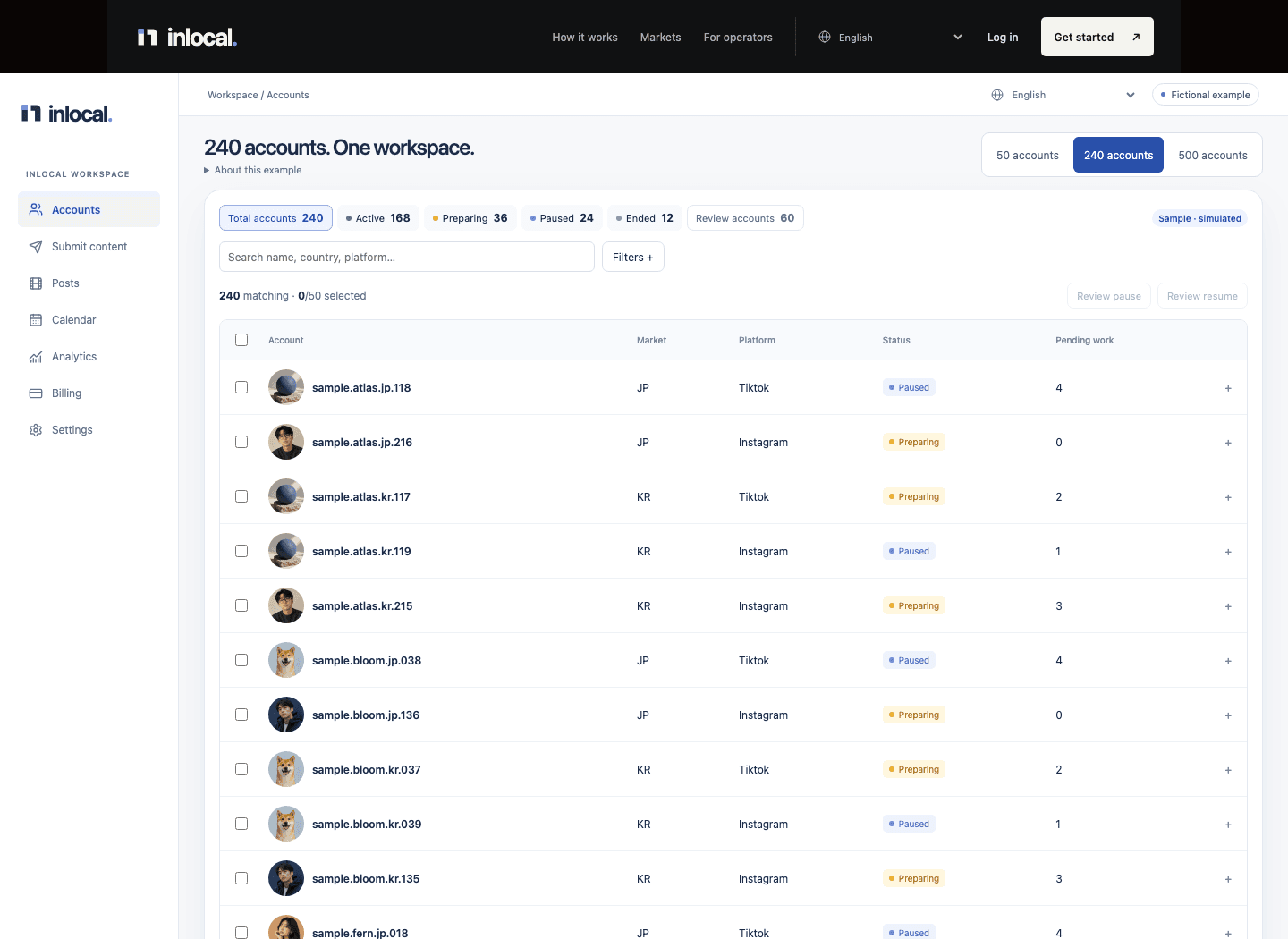This screenshot has height=939, width=1288.
Task: Click the globe icon in the workspace bar
Action: [x=997, y=95]
